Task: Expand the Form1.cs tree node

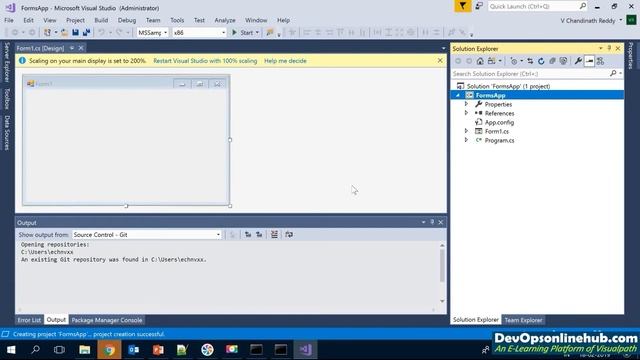Action: [466, 131]
